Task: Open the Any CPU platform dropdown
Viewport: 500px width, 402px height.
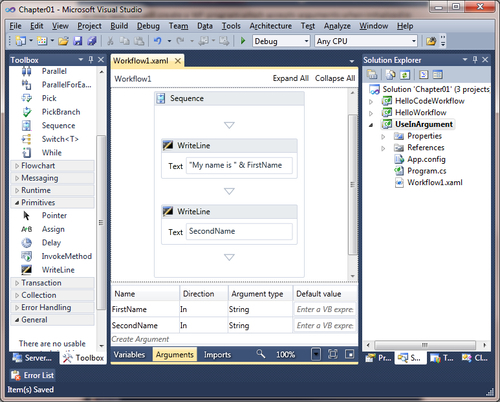Action: pyautogui.click(x=414, y=41)
